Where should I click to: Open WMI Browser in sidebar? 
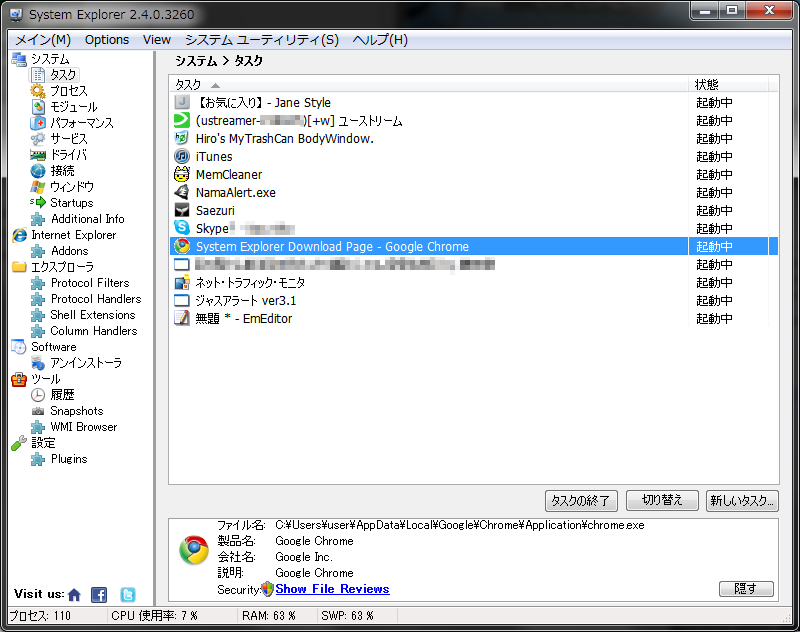point(84,427)
